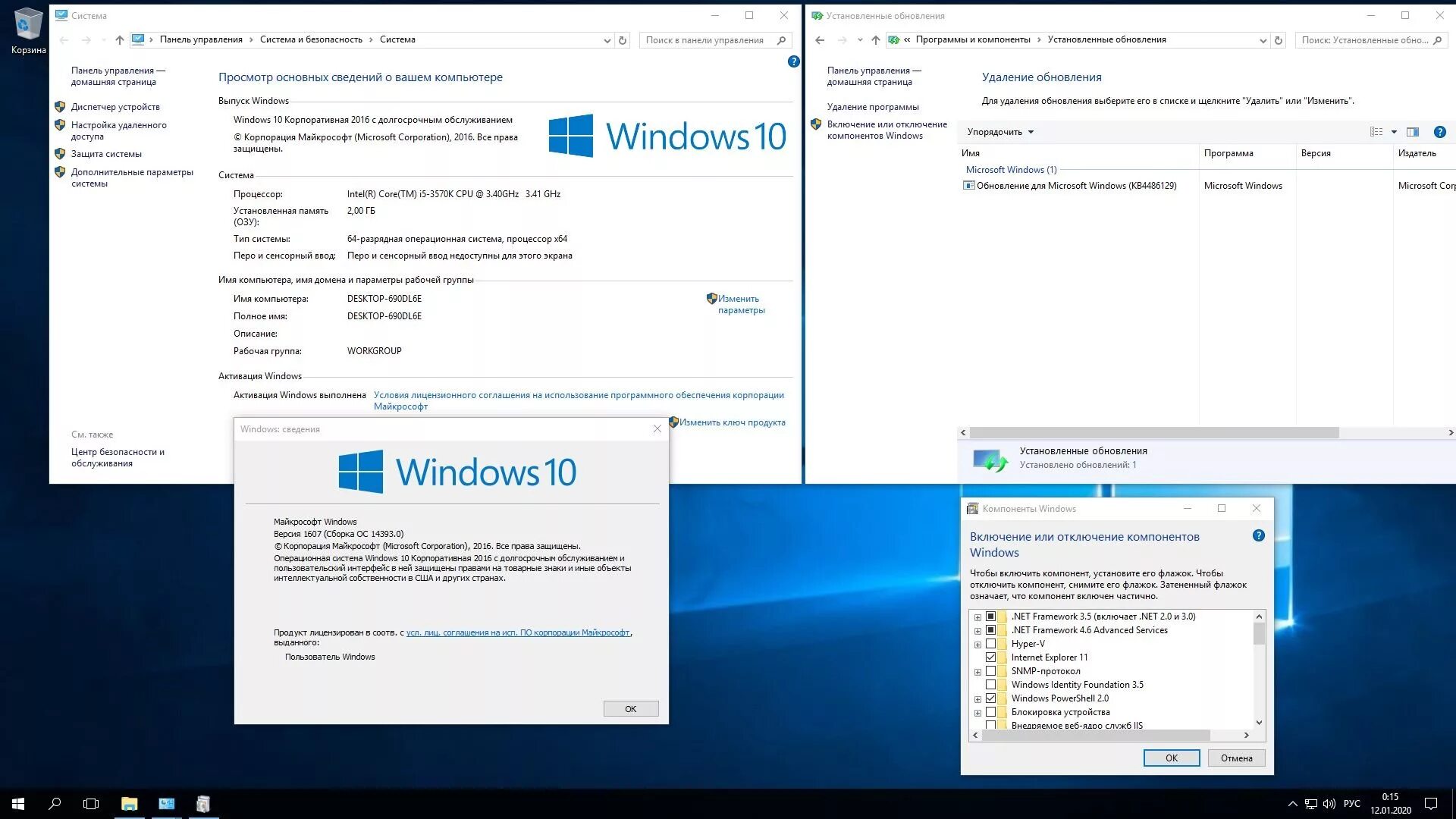Image resolution: width=1456 pixels, height=819 pixels.
Task: Enable the Hyper-V checkbox
Action: coord(990,644)
